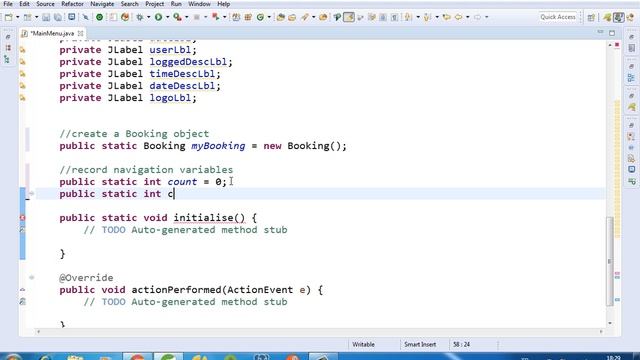Open the Help menu
This screenshot has height=360, width=640.
[x=223, y=4]
